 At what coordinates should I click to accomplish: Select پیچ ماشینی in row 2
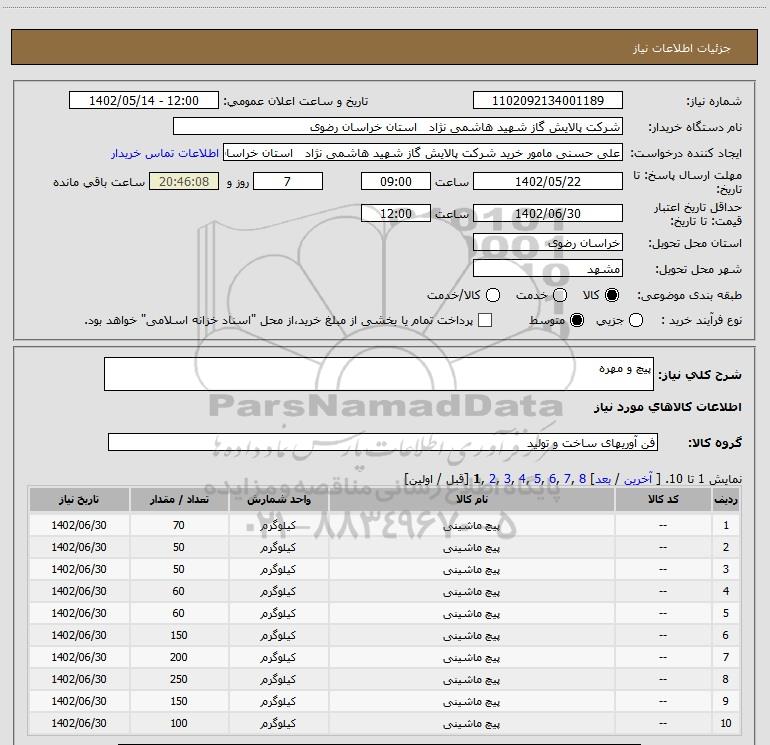(x=471, y=548)
